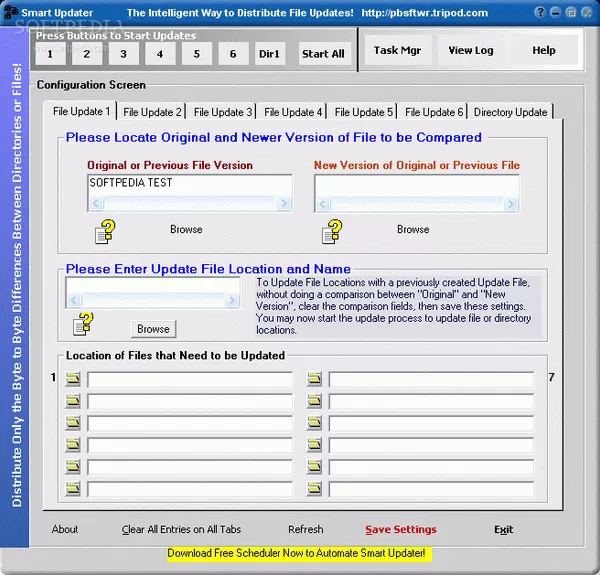Browse for the Original or Previous file
The width and height of the screenshot is (600, 575).
(x=186, y=230)
